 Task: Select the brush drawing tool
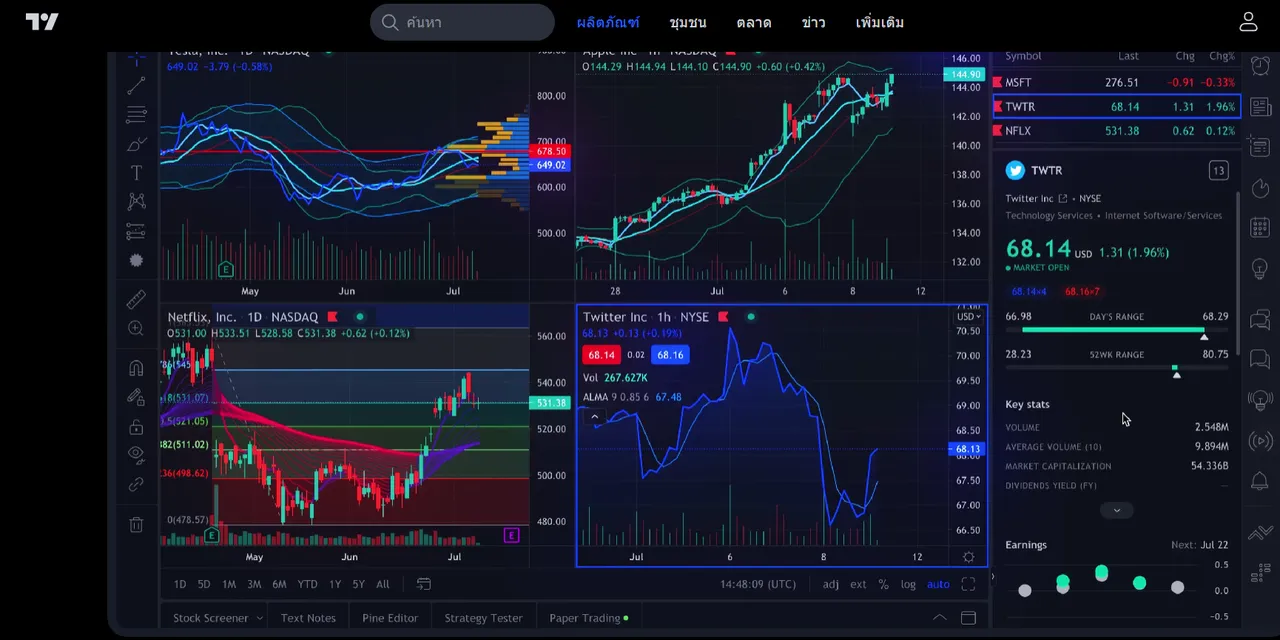click(136, 144)
